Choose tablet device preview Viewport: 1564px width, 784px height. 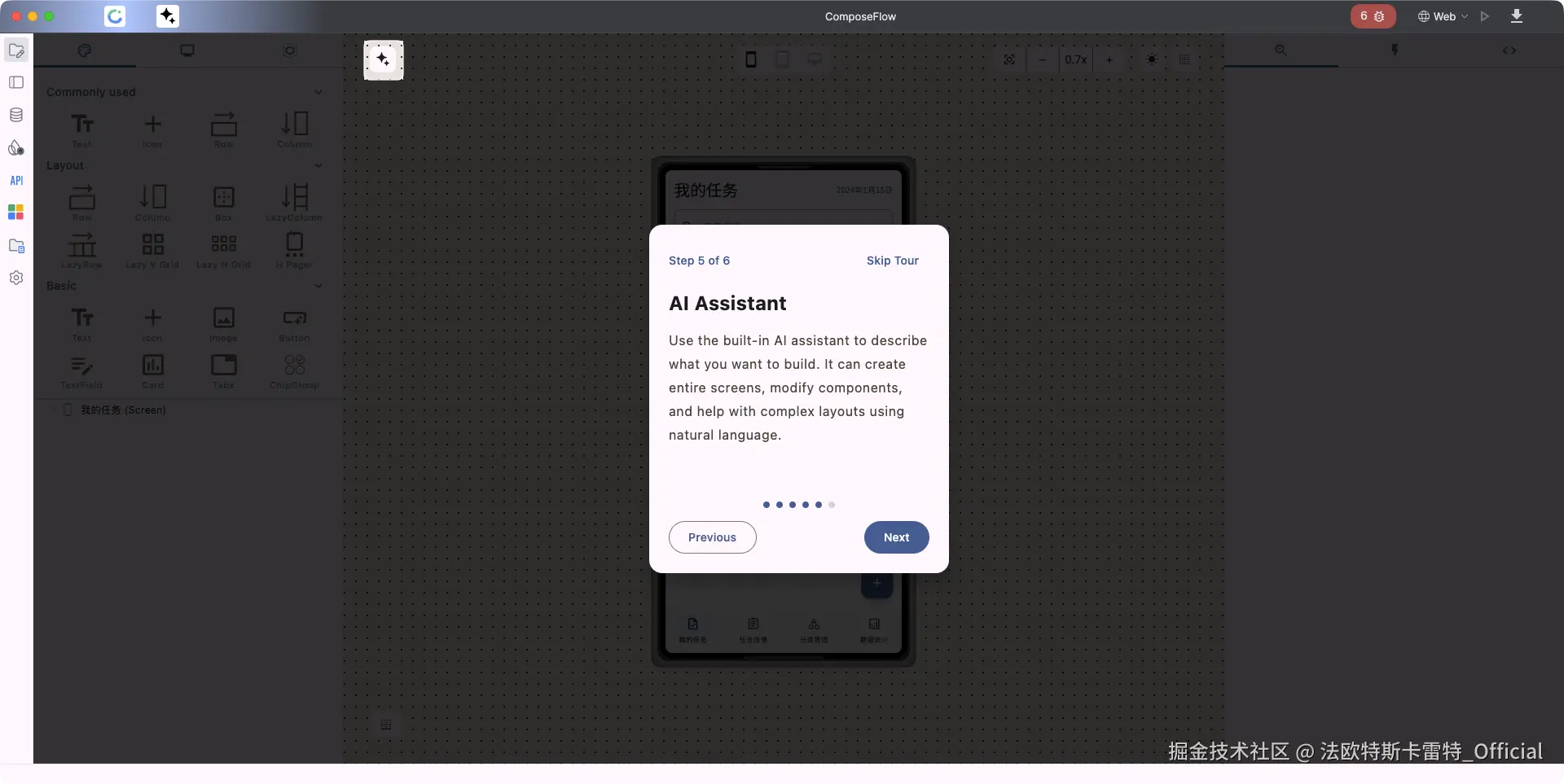click(x=782, y=59)
